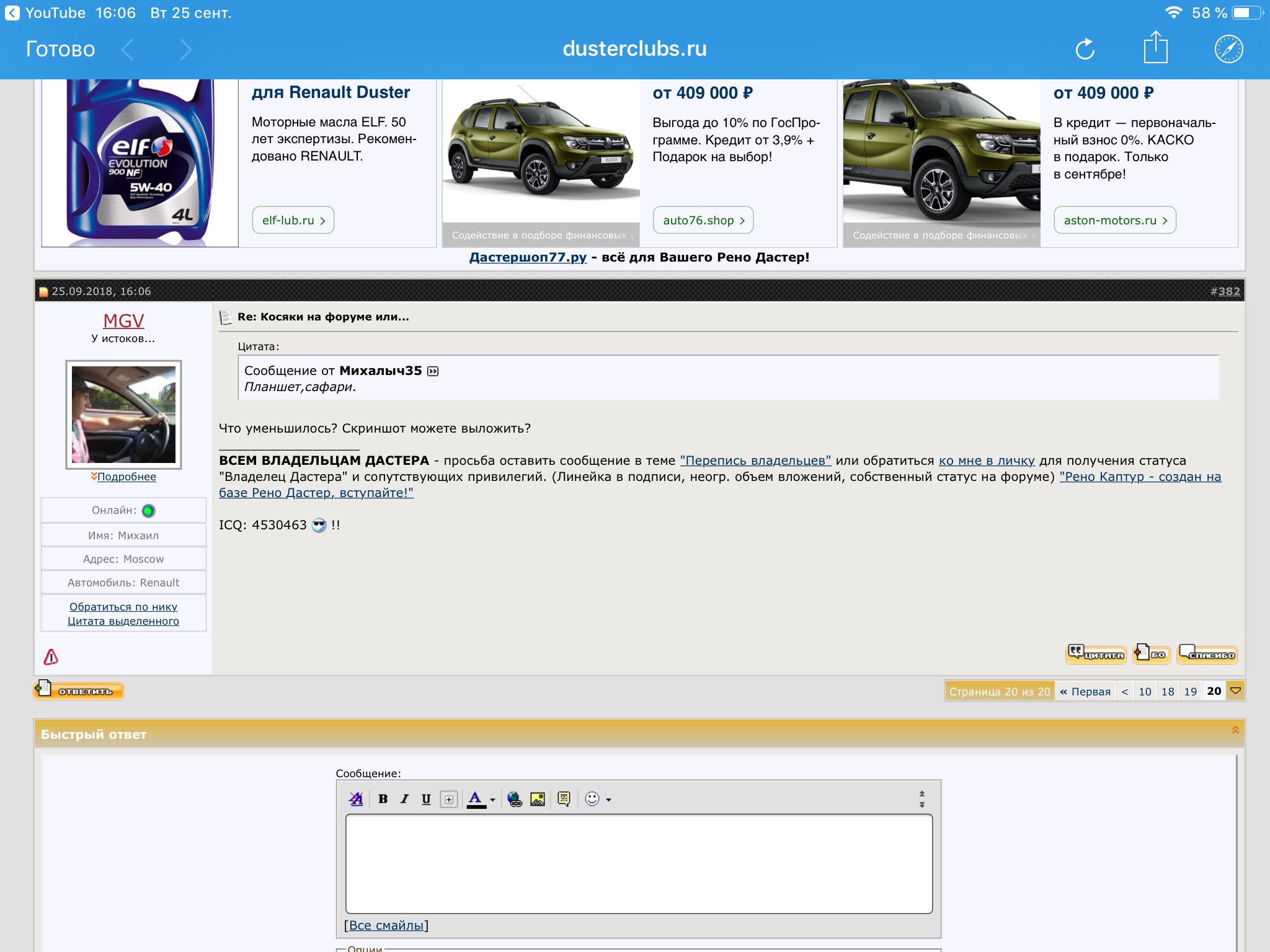Tap the dusterclubs.ru address title

click(634, 48)
